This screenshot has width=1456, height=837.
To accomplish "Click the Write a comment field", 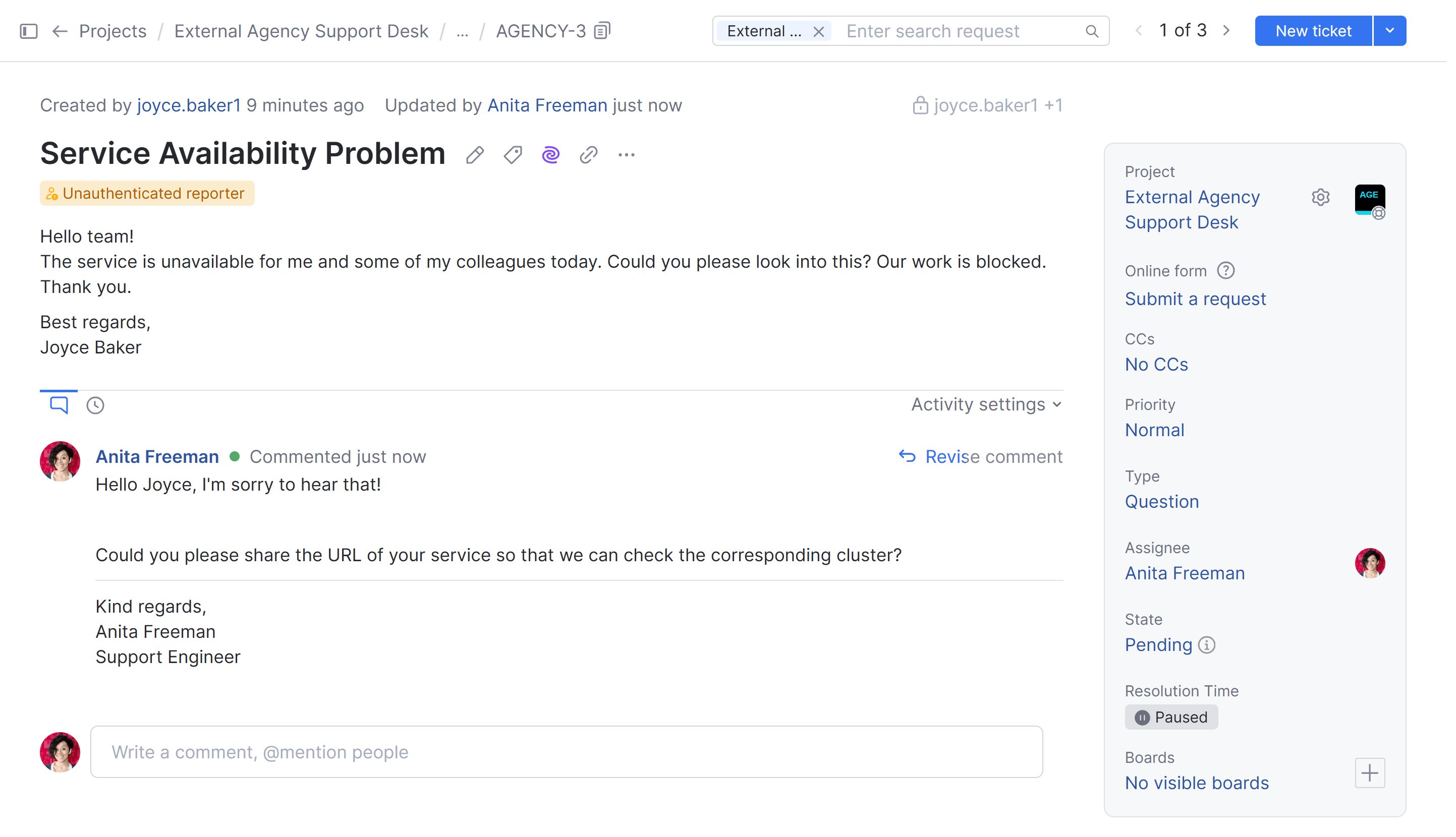I will point(566,751).
